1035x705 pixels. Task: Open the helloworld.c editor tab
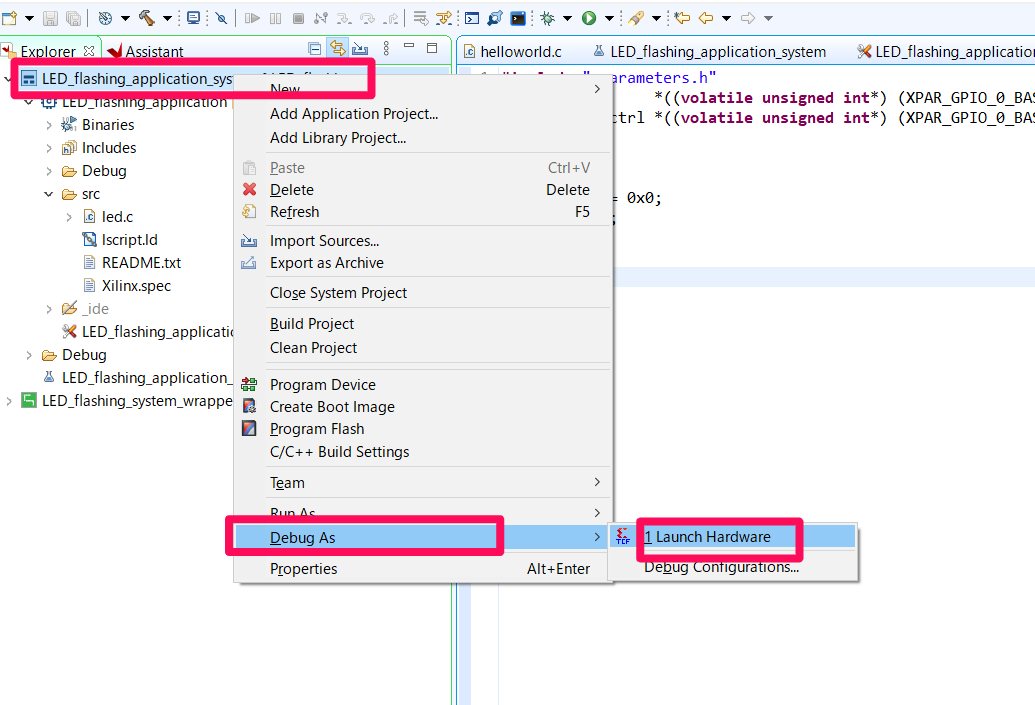click(513, 51)
